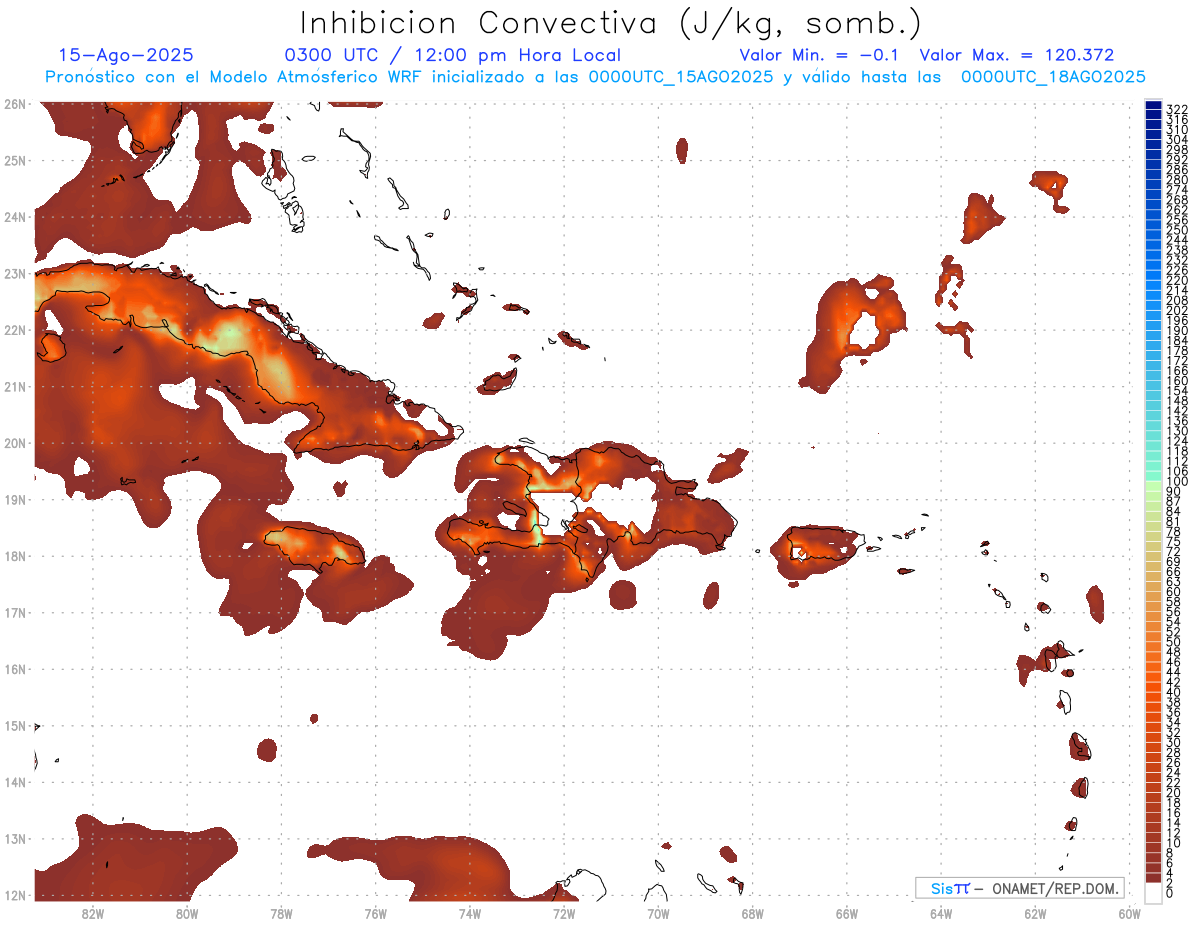1200x927 pixels.
Task: Click the 322 label on the color scale
Action: 1177,109
